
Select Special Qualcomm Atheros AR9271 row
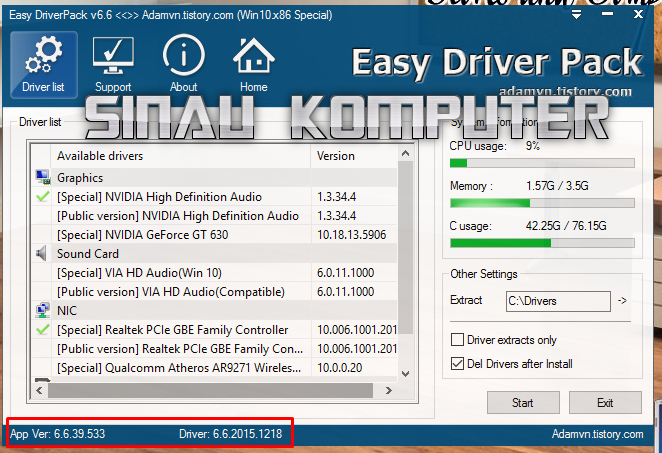pos(214,368)
